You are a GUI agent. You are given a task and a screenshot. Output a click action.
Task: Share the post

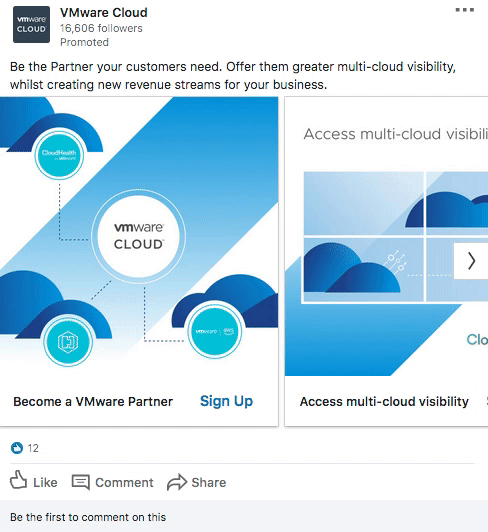pos(196,482)
